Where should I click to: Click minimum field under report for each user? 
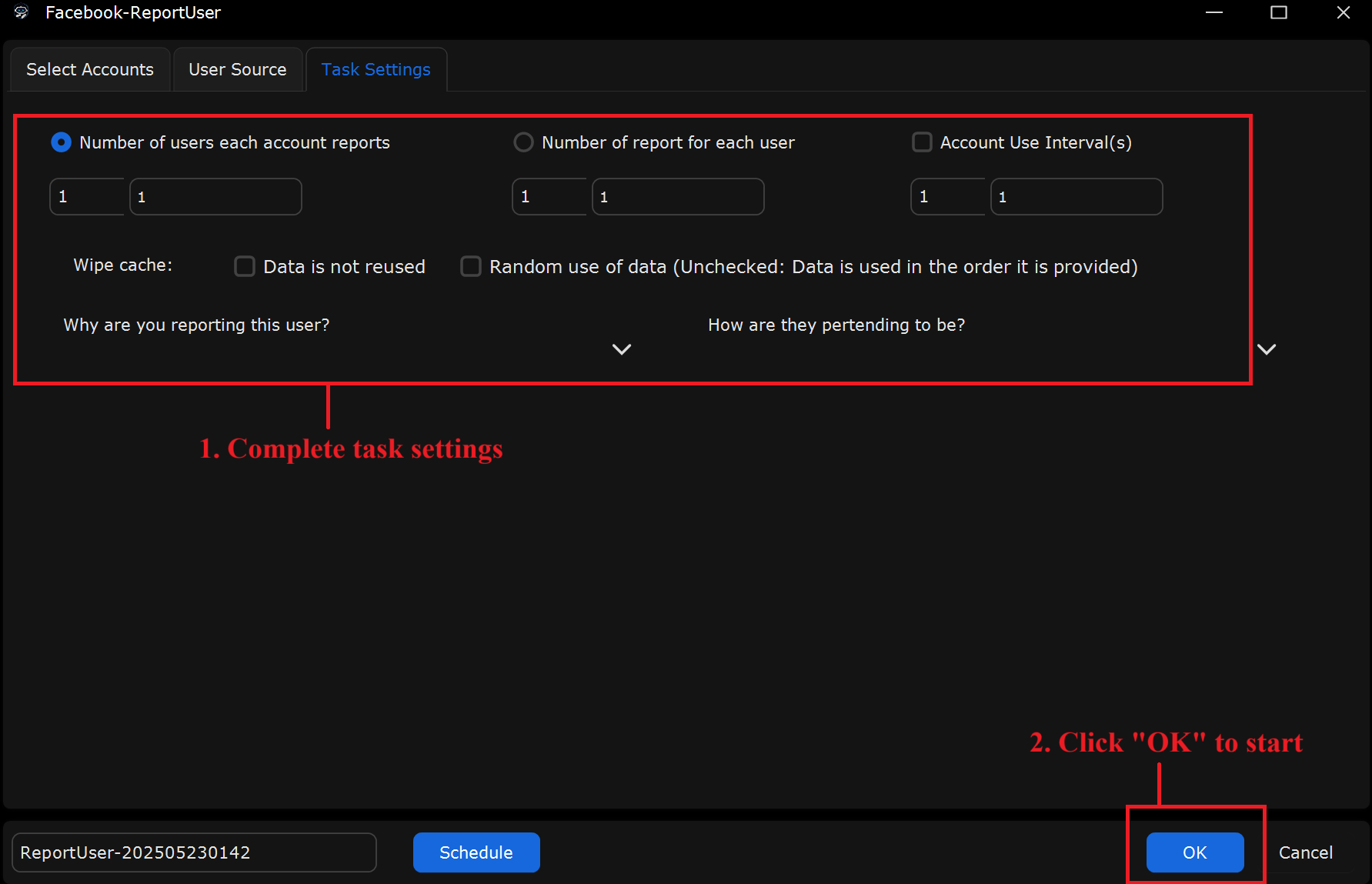point(549,197)
